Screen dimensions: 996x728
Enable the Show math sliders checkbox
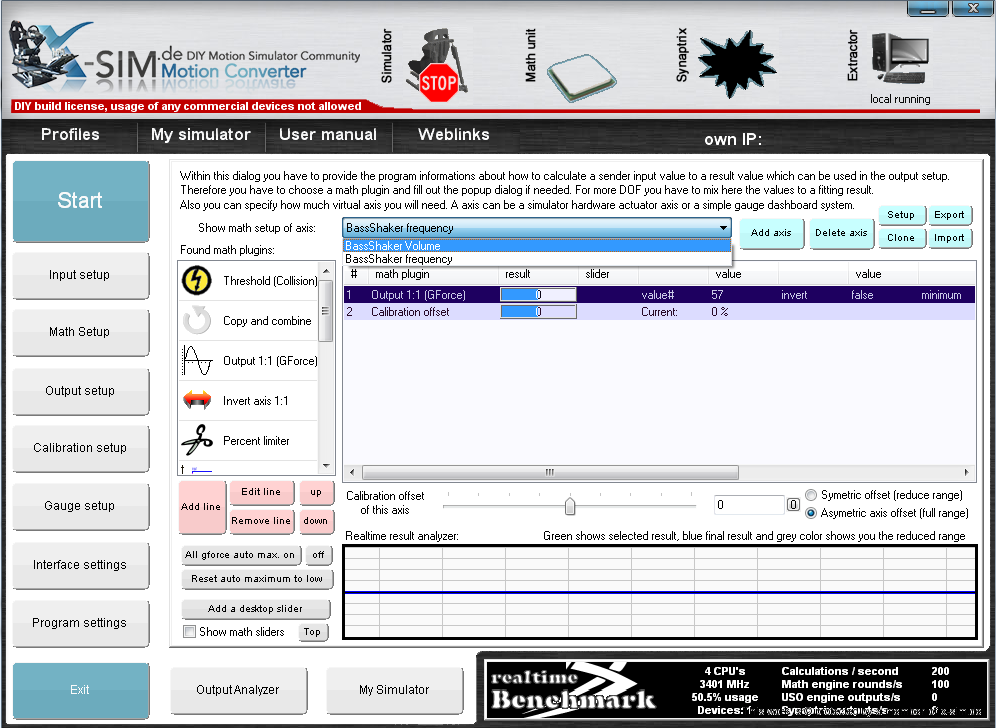pyautogui.click(x=190, y=632)
